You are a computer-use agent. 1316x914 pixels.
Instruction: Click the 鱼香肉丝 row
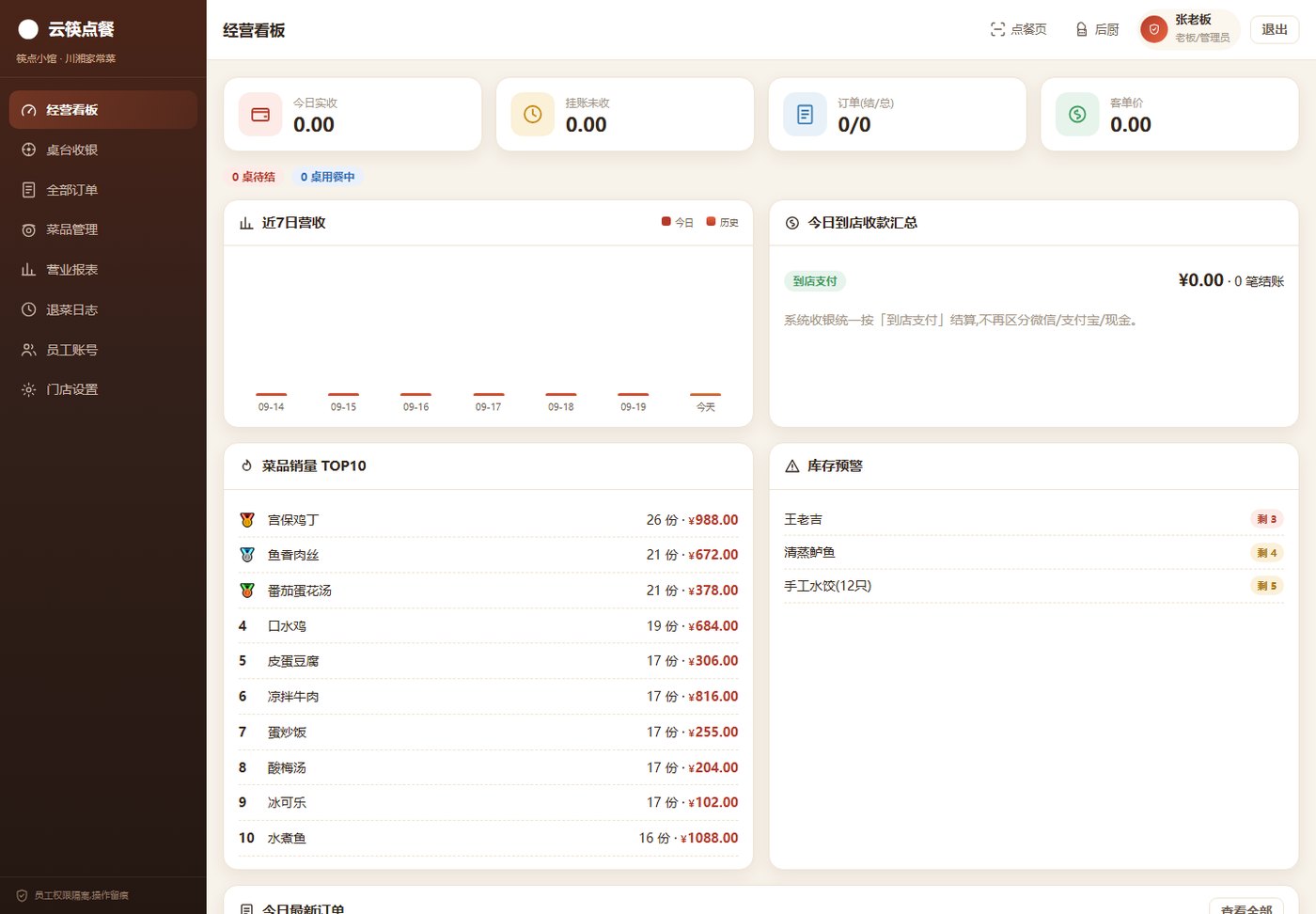pos(488,555)
